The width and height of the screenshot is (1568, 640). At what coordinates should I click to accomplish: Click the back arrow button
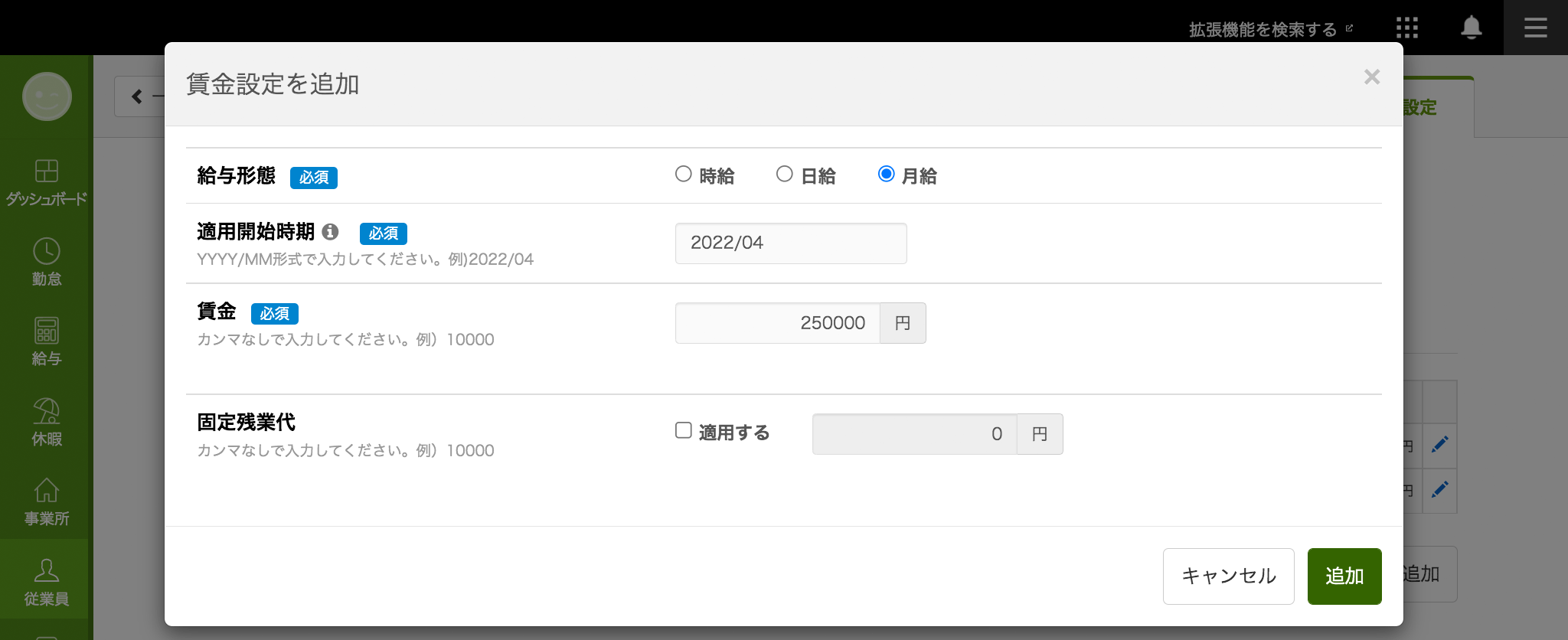tap(139, 96)
